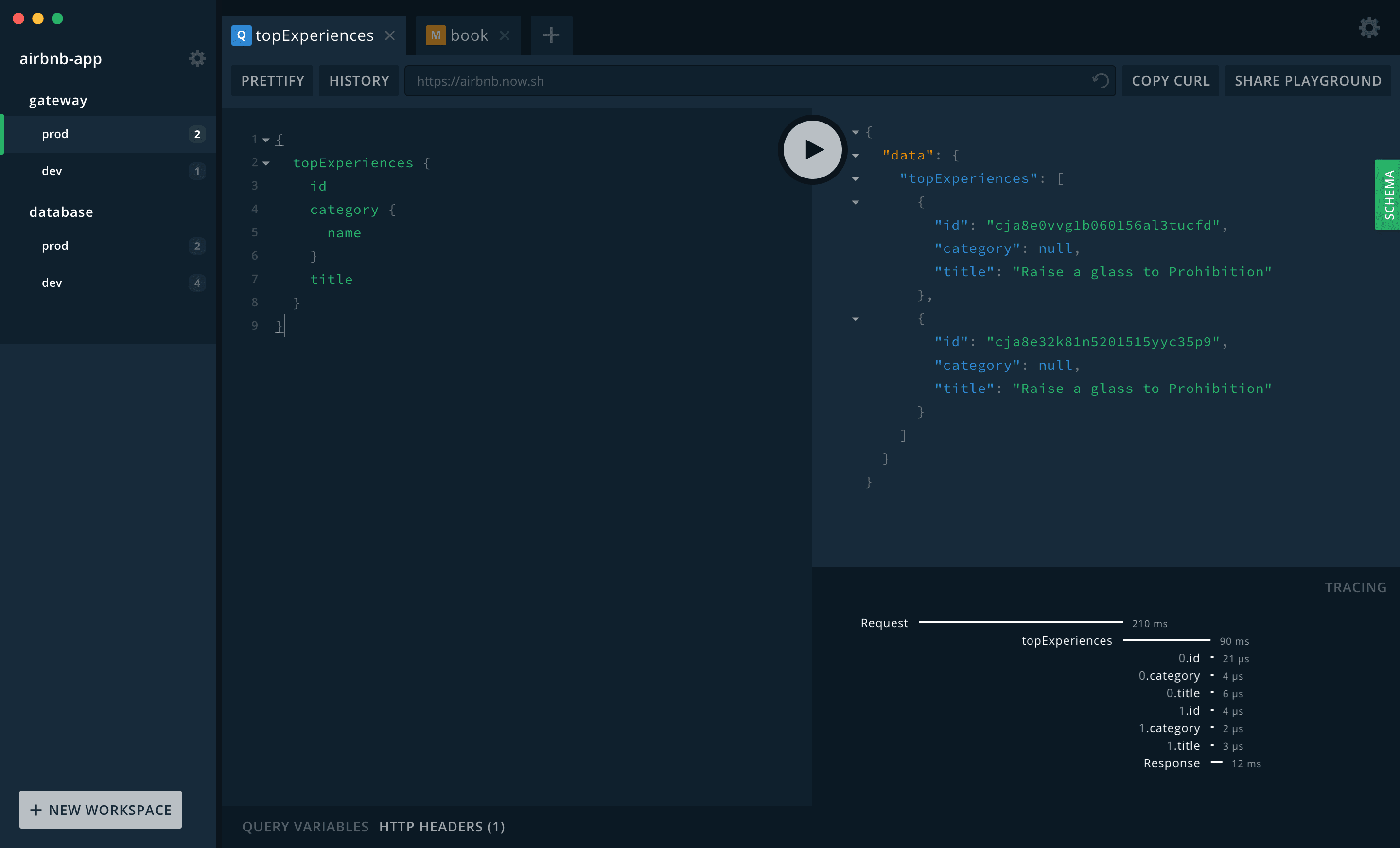Prettify the current query
Screen dimensions: 1400x848
coord(272,81)
